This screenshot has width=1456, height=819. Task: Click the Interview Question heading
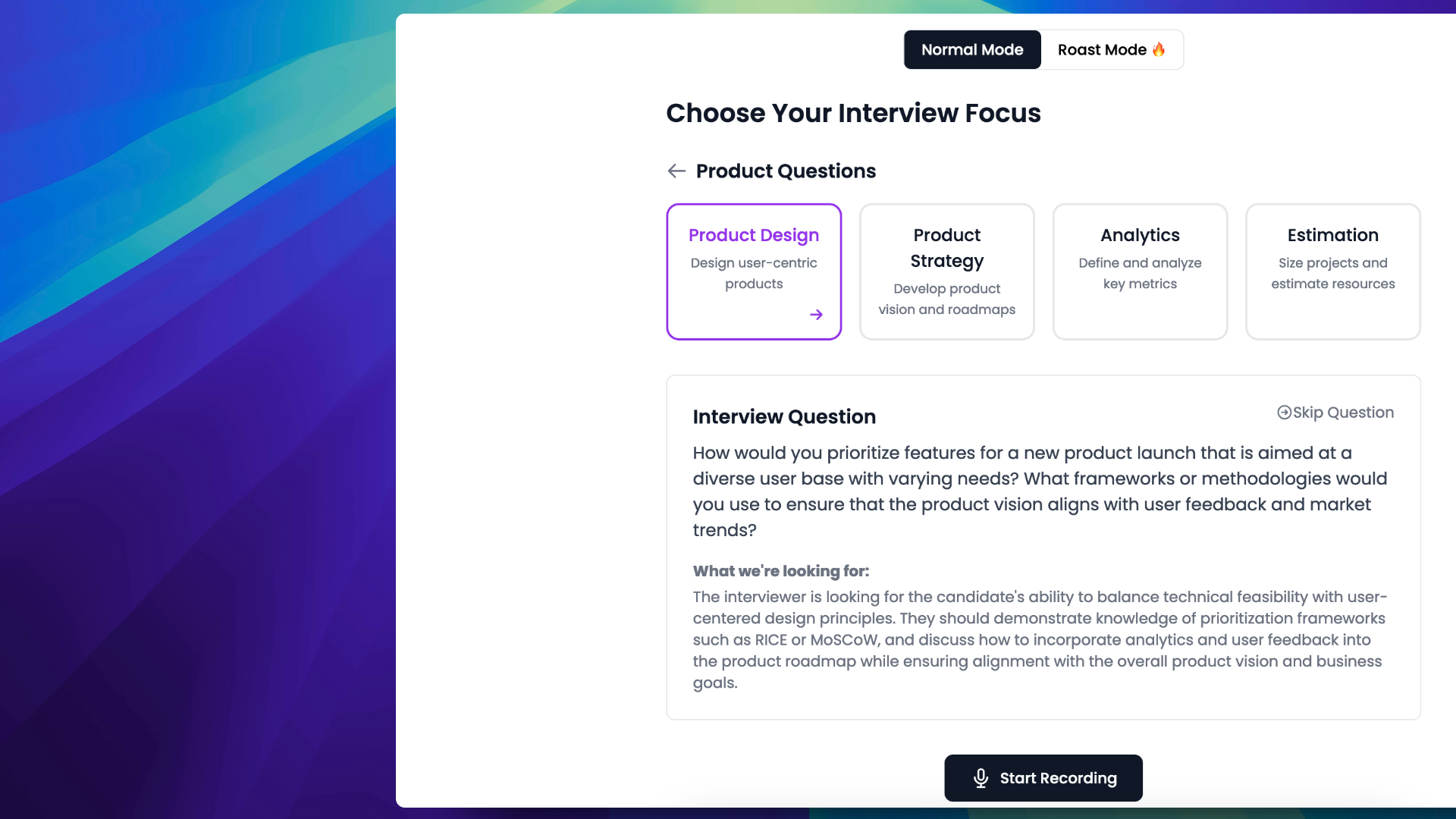(784, 417)
